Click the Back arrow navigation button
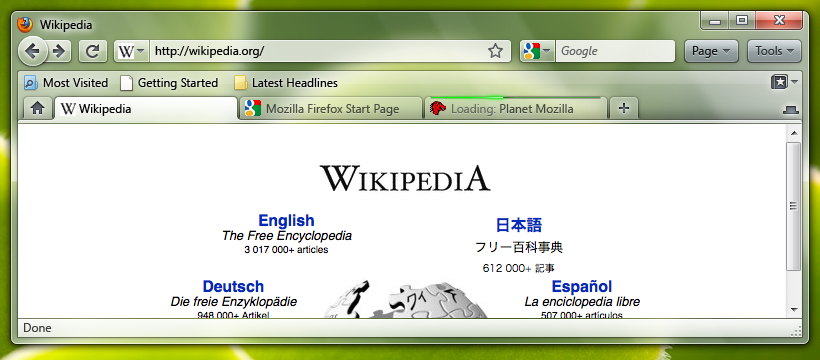The width and height of the screenshot is (820, 360). click(32, 51)
